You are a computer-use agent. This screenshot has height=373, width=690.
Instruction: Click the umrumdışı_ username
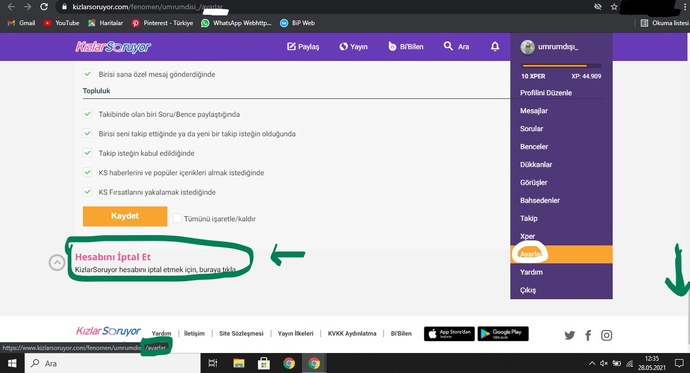558,47
